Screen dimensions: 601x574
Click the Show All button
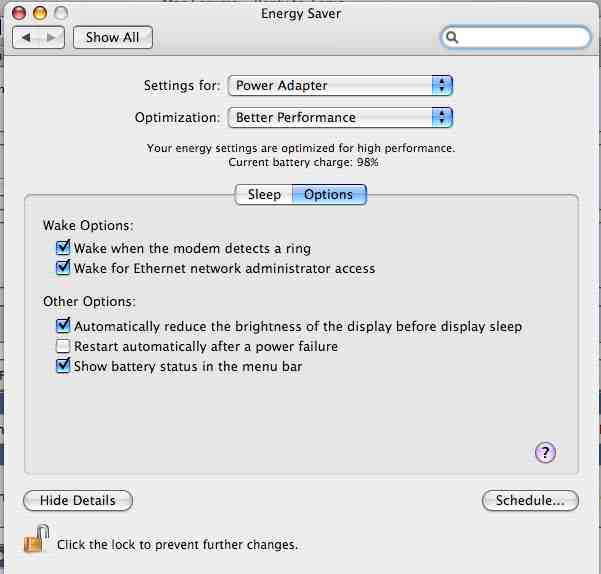click(x=113, y=38)
